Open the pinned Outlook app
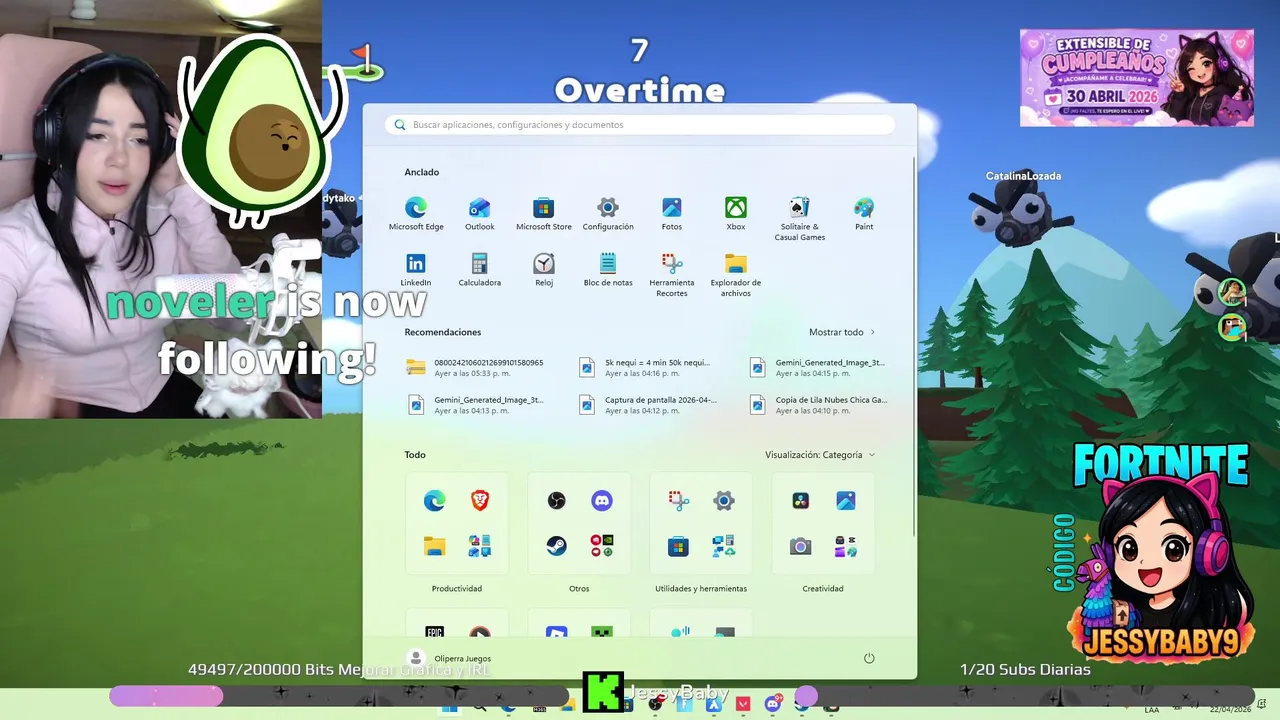1280x720 pixels. point(480,213)
